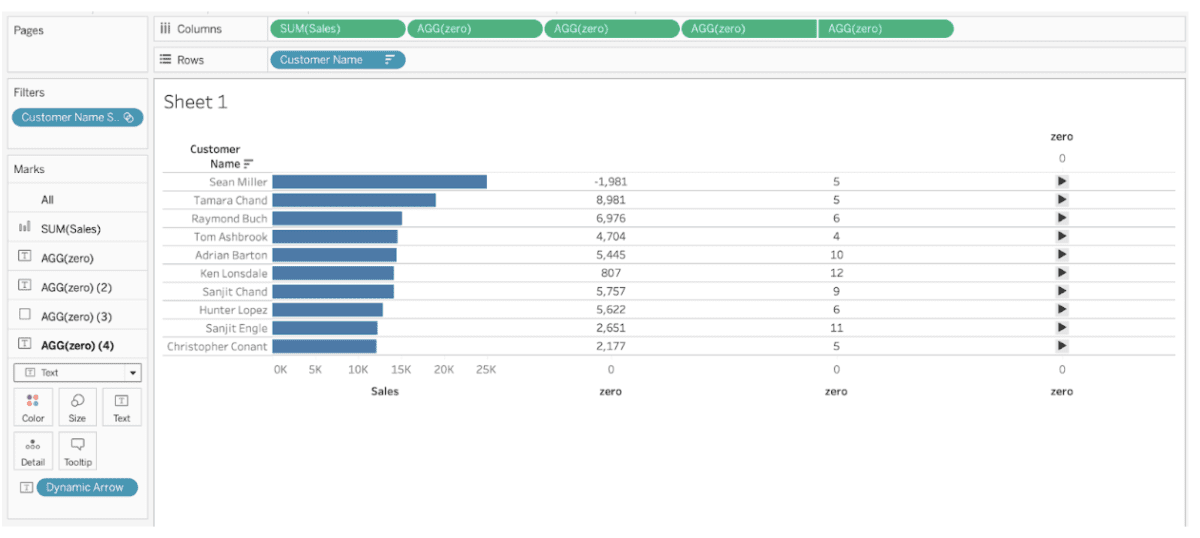Click the value 8,981
Screen dimensions: 1200x538
[x=610, y=200]
